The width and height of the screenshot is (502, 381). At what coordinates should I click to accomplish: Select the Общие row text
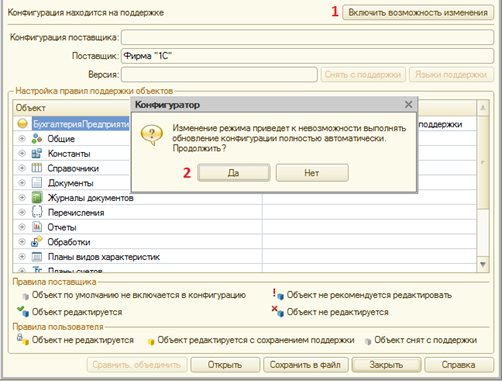(61, 139)
